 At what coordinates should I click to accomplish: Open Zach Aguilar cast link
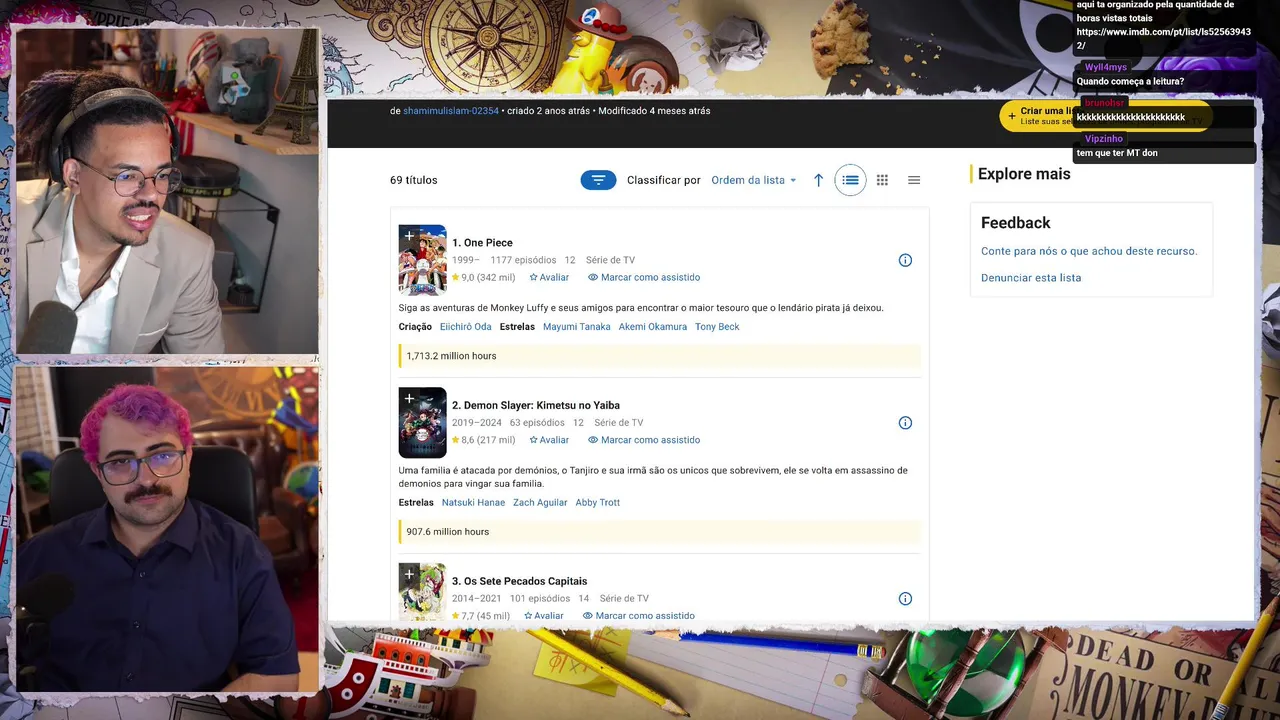540,503
